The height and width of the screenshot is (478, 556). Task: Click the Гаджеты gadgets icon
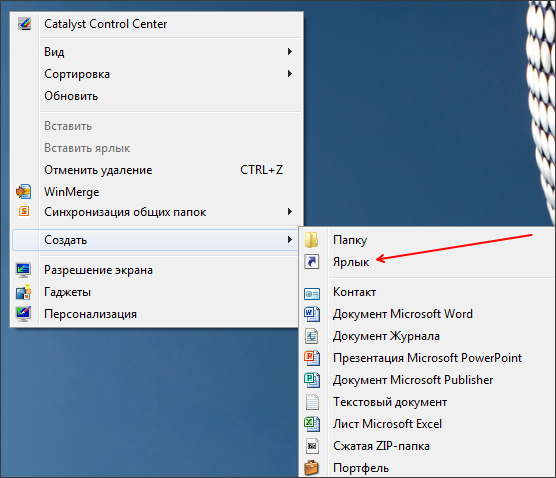(x=23, y=292)
